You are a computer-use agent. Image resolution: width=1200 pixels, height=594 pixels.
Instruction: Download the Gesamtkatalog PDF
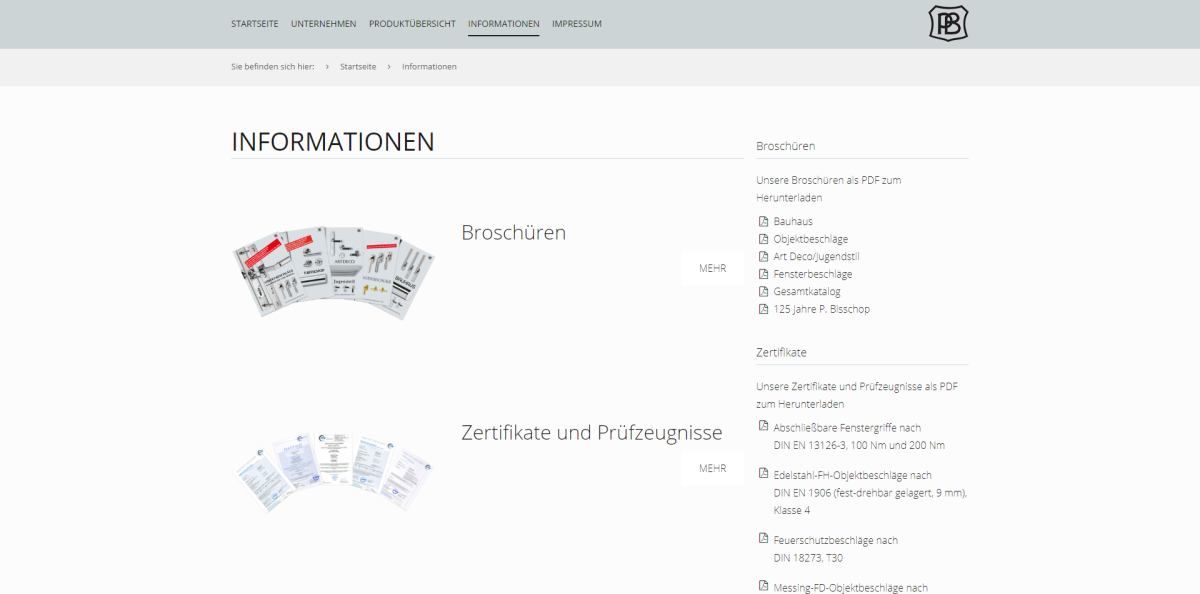807,292
